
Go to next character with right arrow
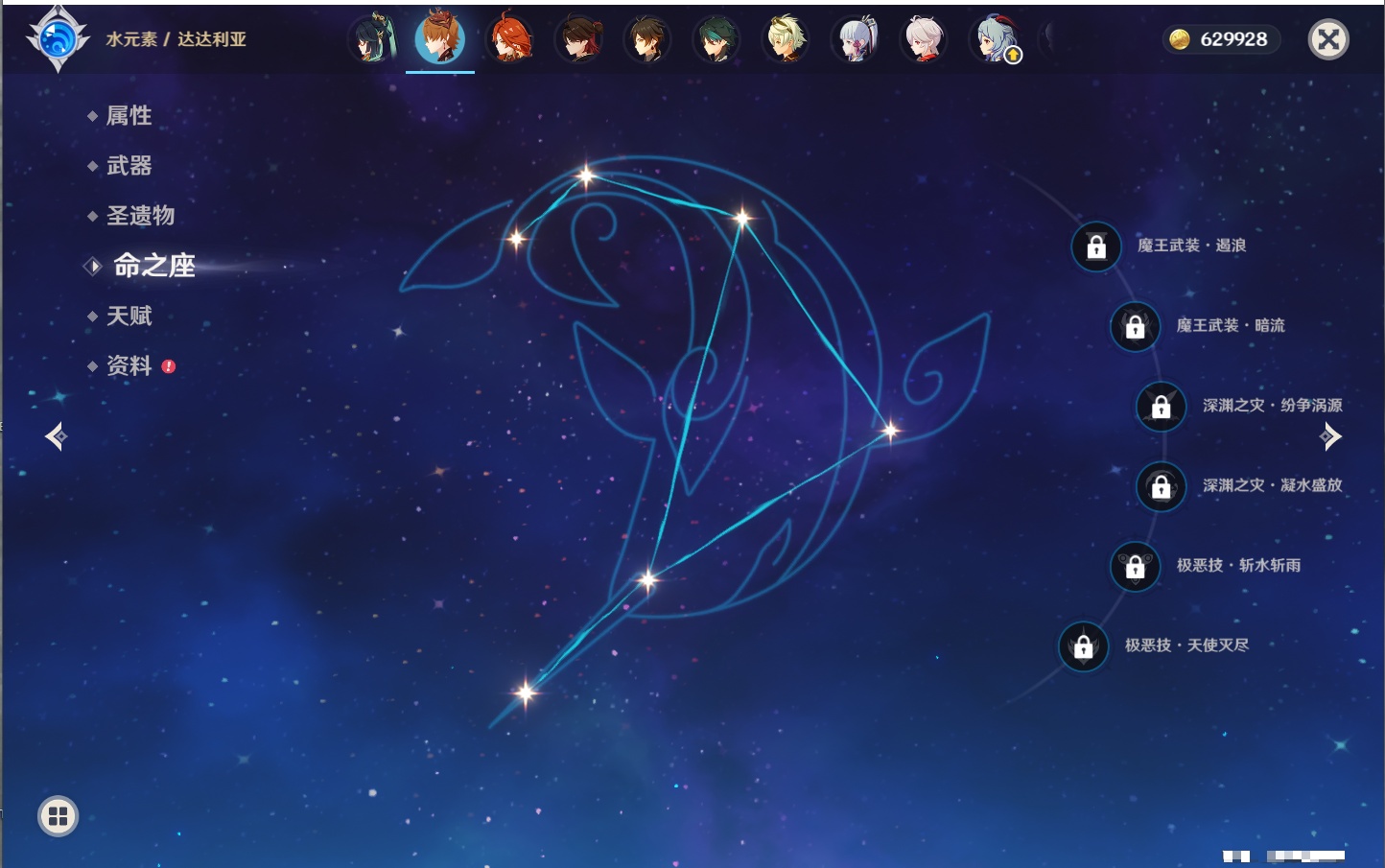pos(1330,436)
